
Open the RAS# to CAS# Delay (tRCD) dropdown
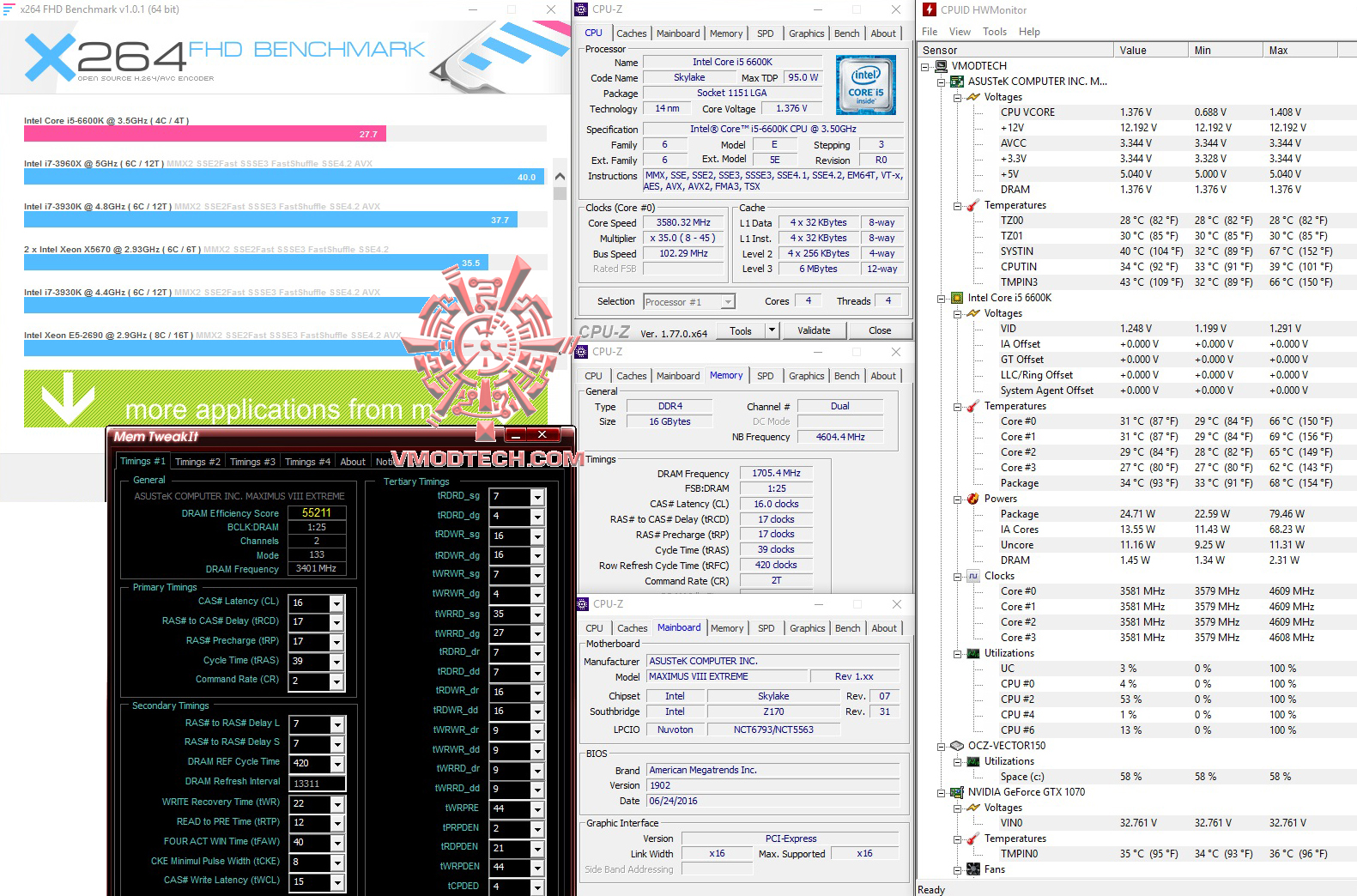[336, 622]
